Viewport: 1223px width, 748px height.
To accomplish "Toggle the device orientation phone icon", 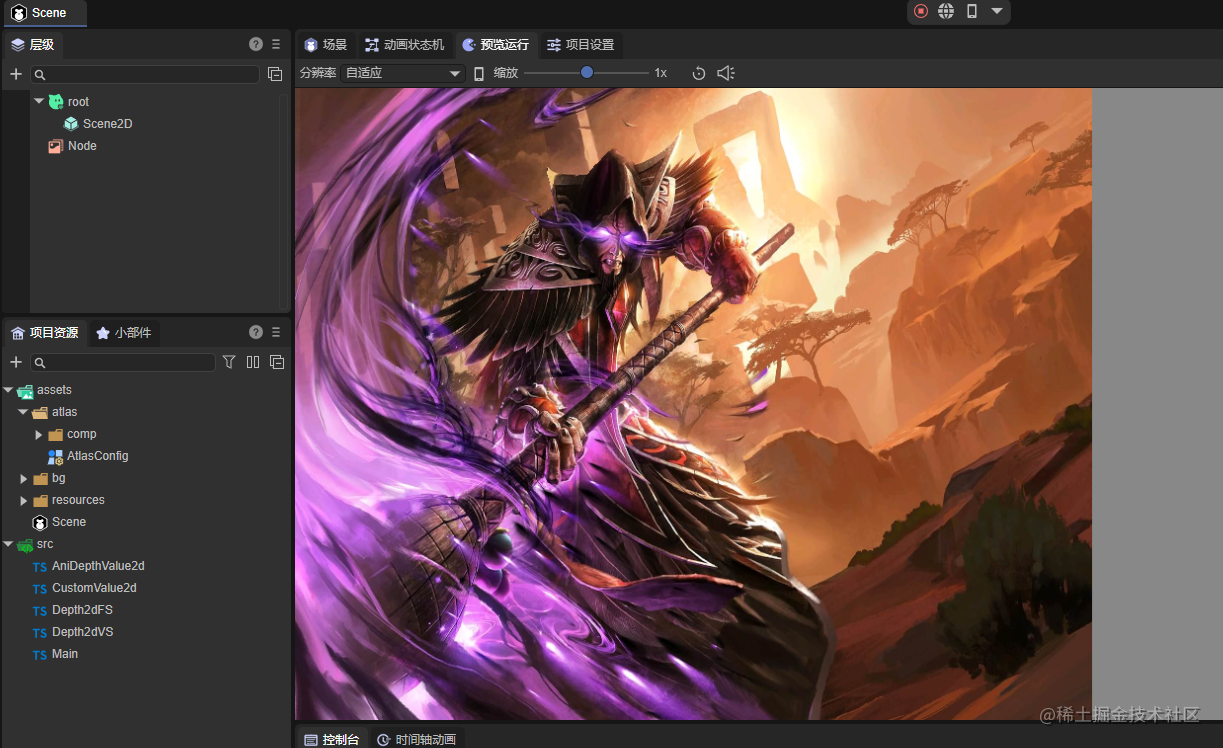I will click(x=479, y=73).
